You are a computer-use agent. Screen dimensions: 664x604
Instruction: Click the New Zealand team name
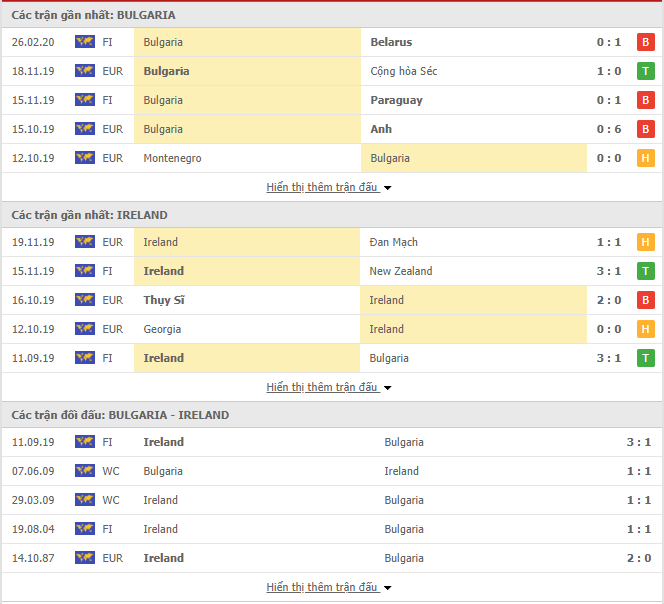pos(401,271)
